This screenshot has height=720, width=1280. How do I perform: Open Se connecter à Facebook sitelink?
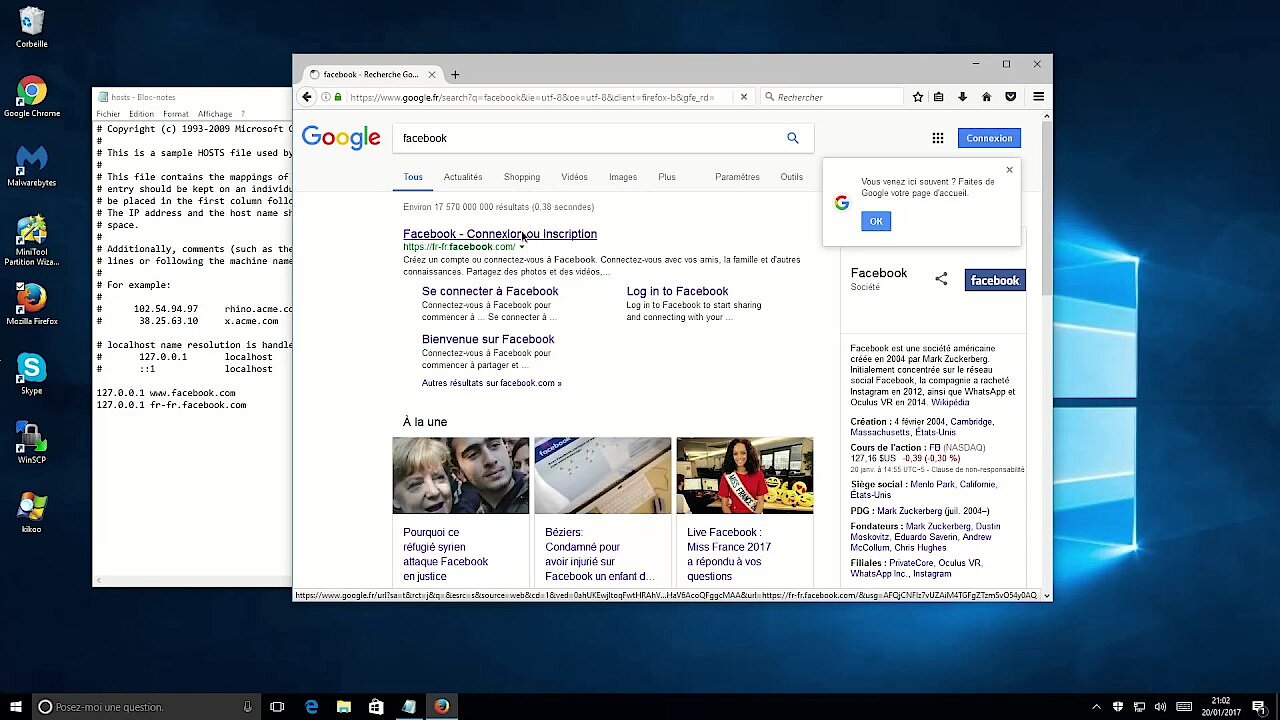pos(490,291)
